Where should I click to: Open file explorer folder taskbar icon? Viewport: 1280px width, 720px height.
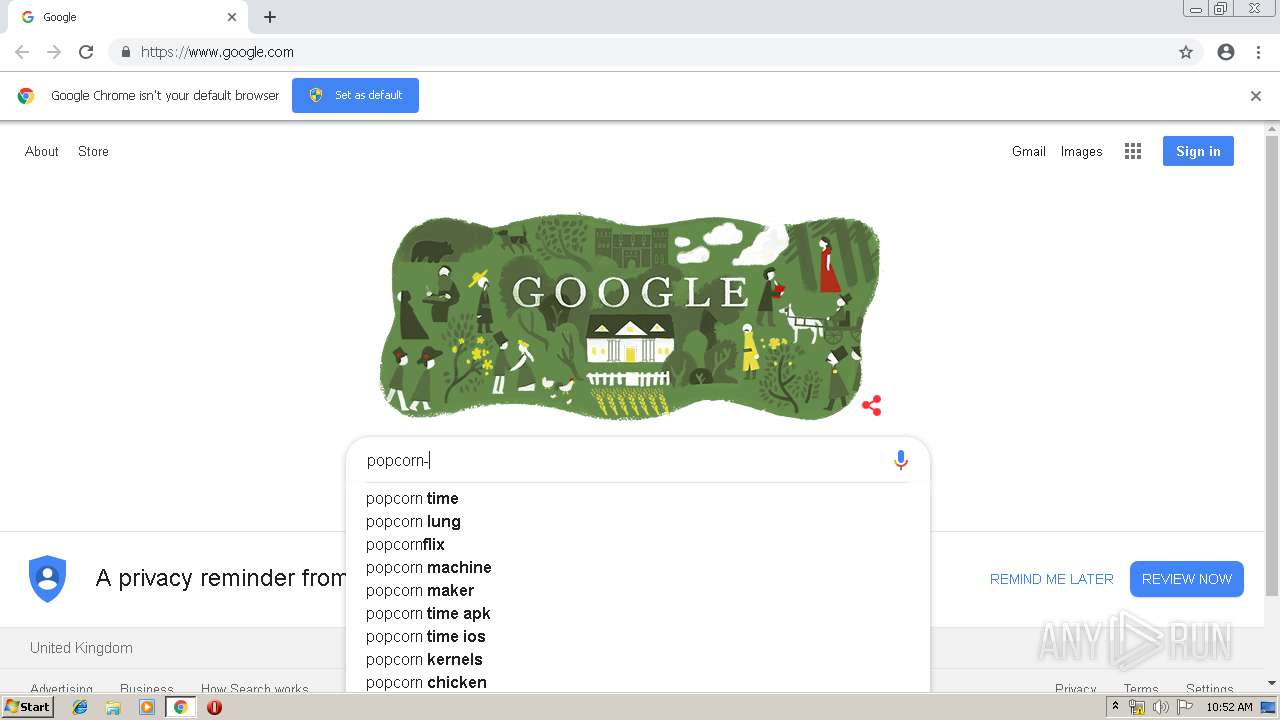pos(113,707)
